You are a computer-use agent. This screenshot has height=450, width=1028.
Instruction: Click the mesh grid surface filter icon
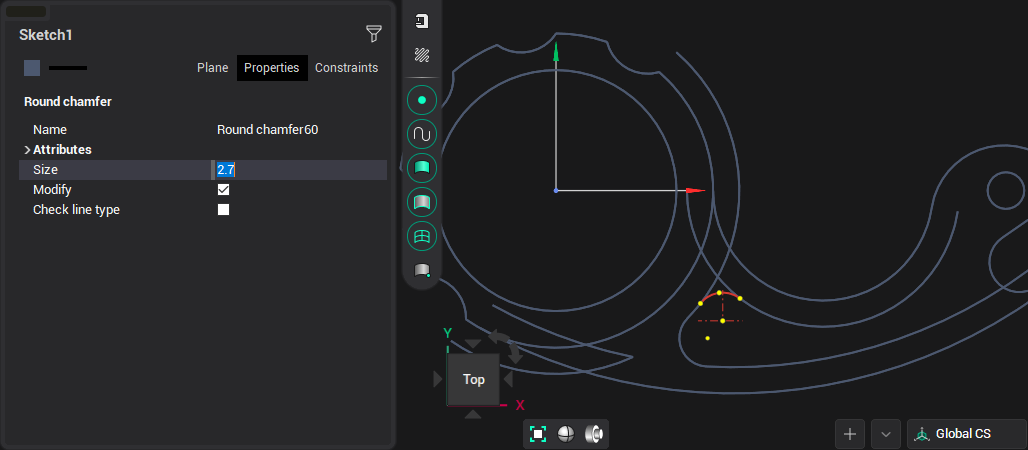coord(422,236)
